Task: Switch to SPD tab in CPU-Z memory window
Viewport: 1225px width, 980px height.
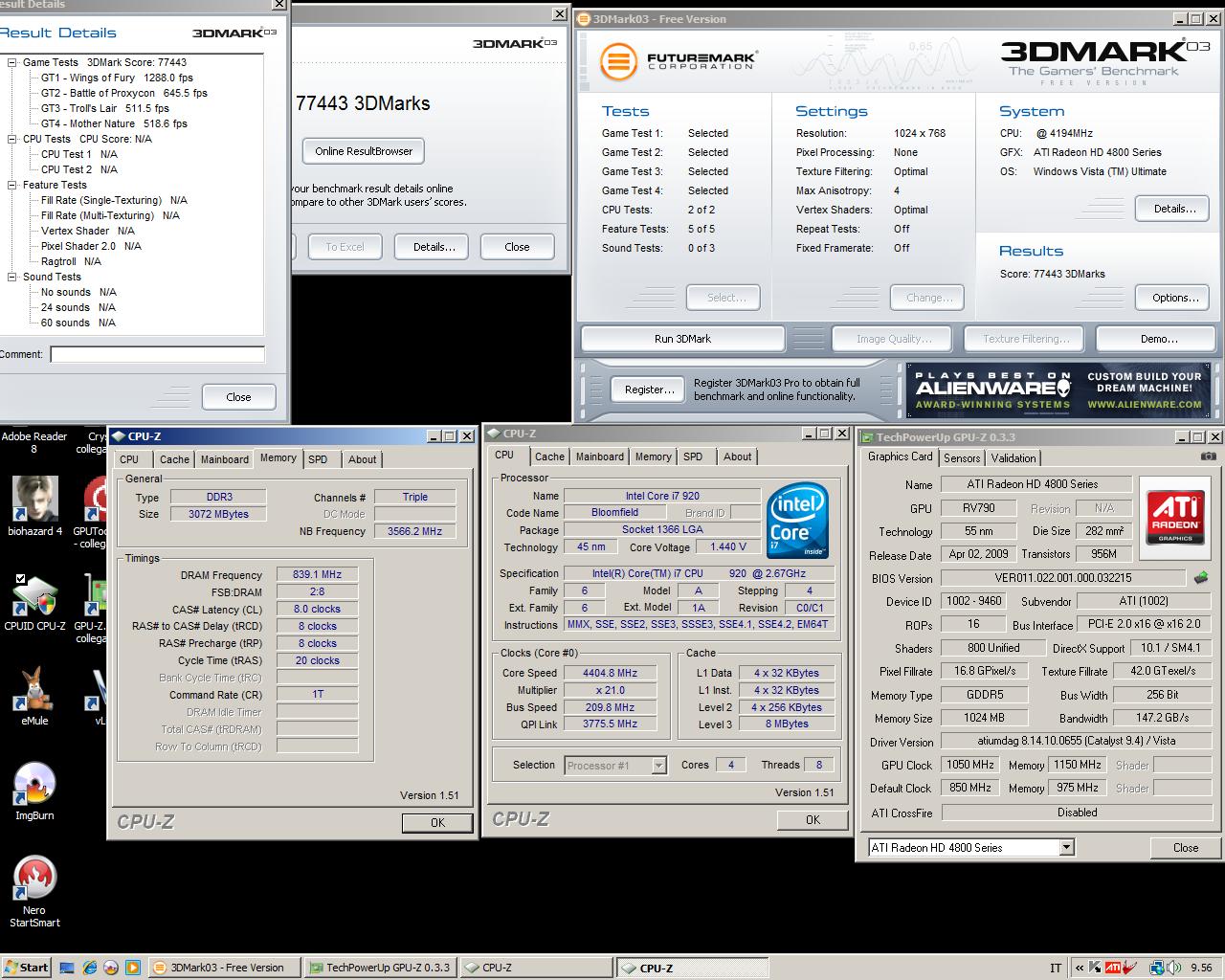Action: pos(318,459)
